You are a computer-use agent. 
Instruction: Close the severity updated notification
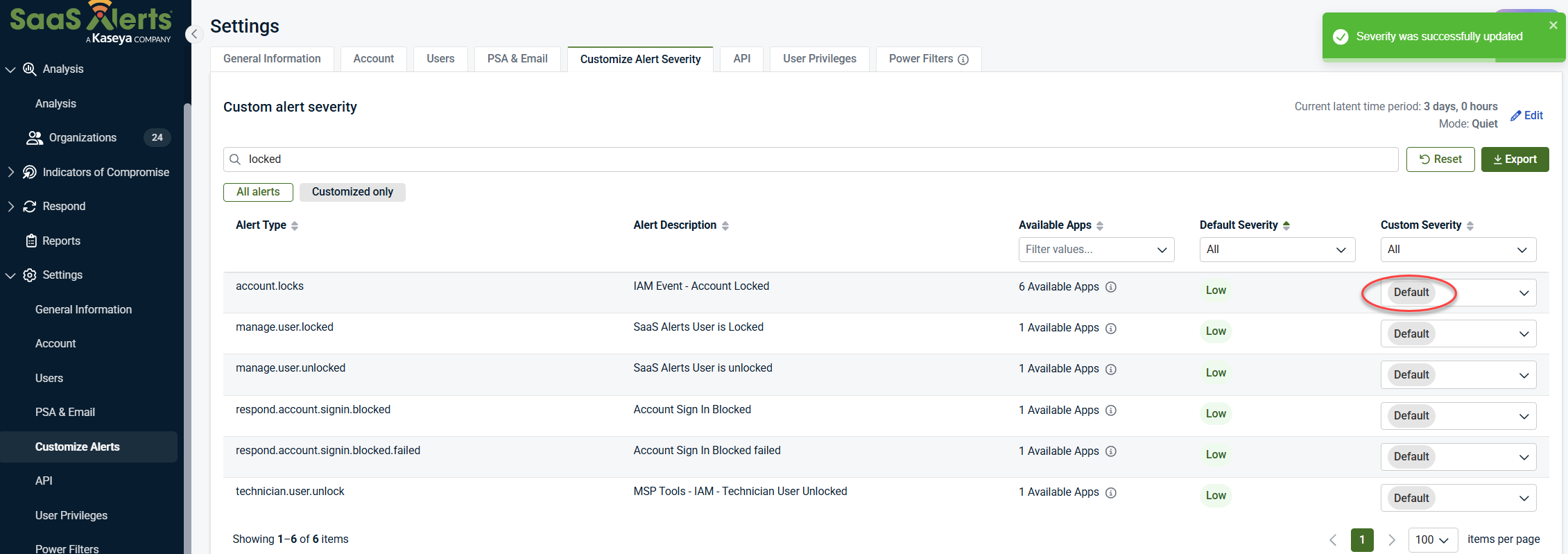pos(1553,25)
